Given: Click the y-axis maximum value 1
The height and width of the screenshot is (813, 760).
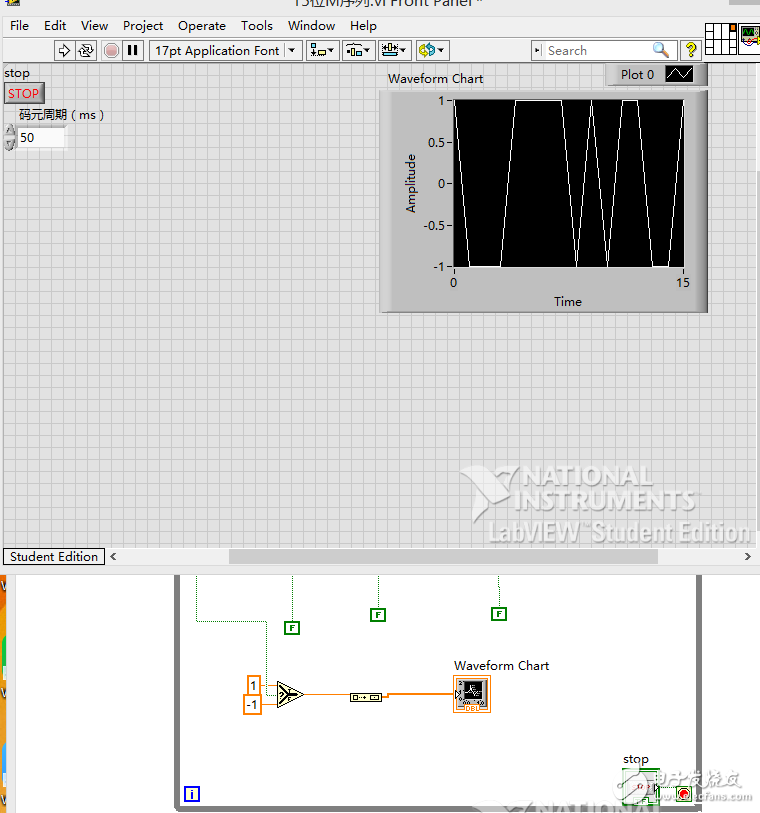Looking at the screenshot, I should tap(441, 101).
